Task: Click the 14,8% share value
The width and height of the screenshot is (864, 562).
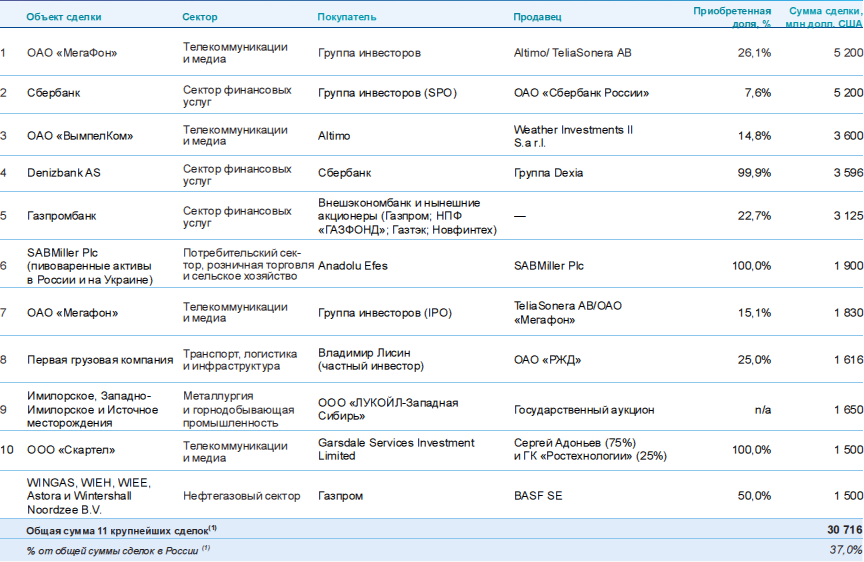Action: click(x=754, y=136)
